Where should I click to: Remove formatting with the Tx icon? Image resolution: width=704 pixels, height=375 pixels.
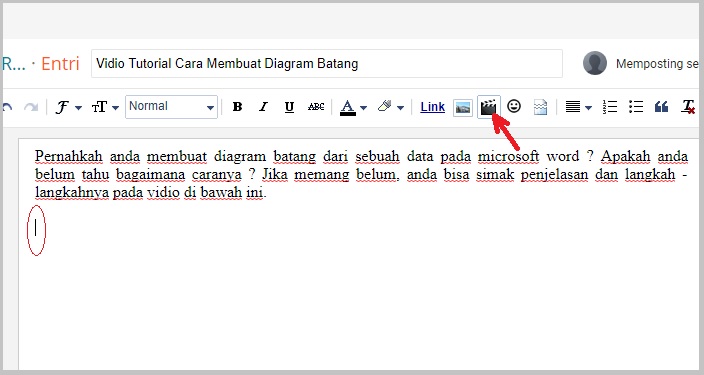click(x=688, y=107)
